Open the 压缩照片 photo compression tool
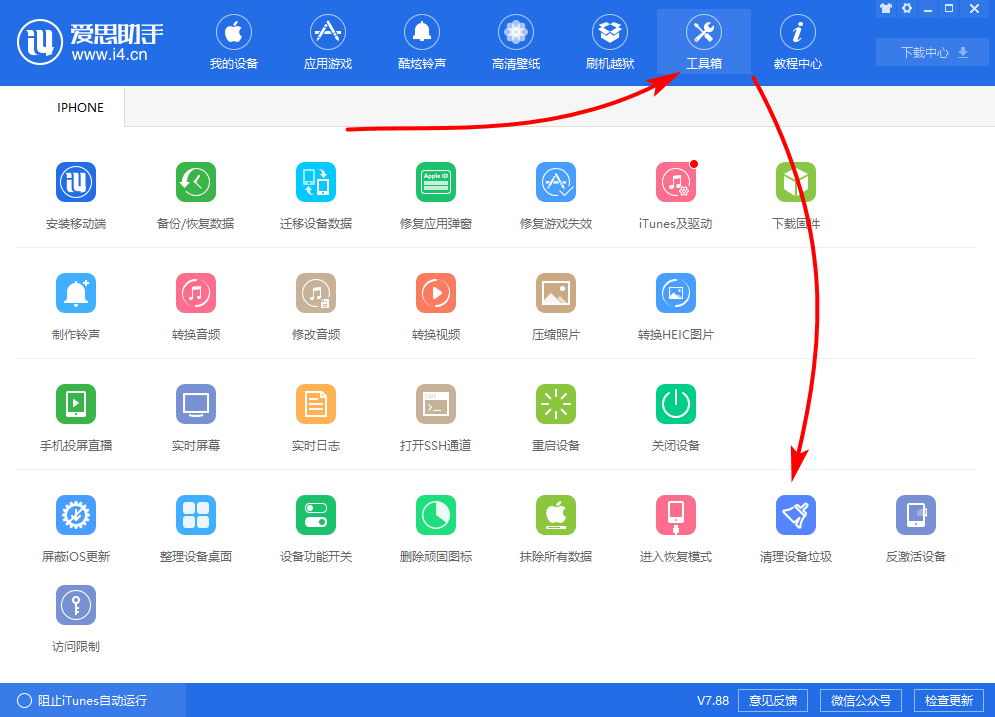 (555, 305)
